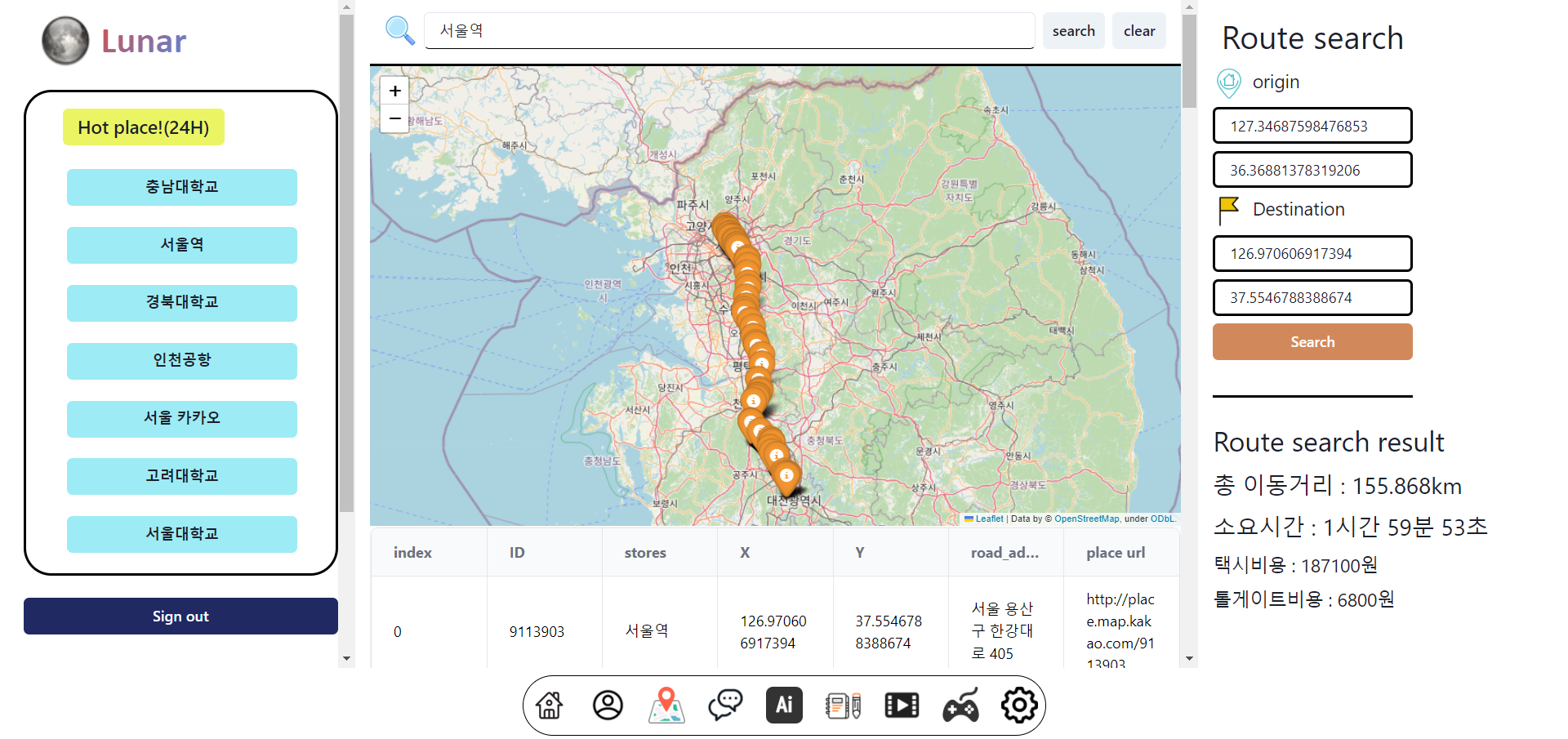Edit the origin longitude field
1568x739 pixels.
[1312, 126]
